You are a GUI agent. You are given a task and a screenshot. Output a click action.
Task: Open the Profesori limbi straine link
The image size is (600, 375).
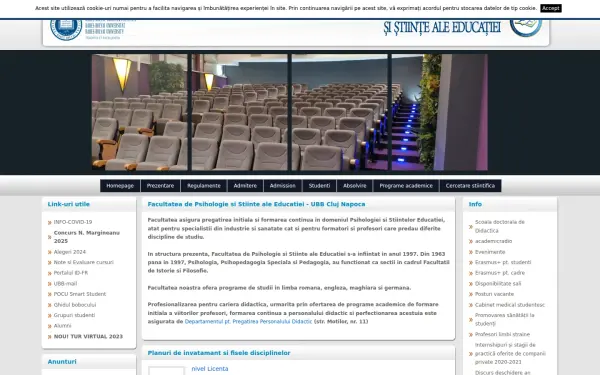tap(502, 334)
